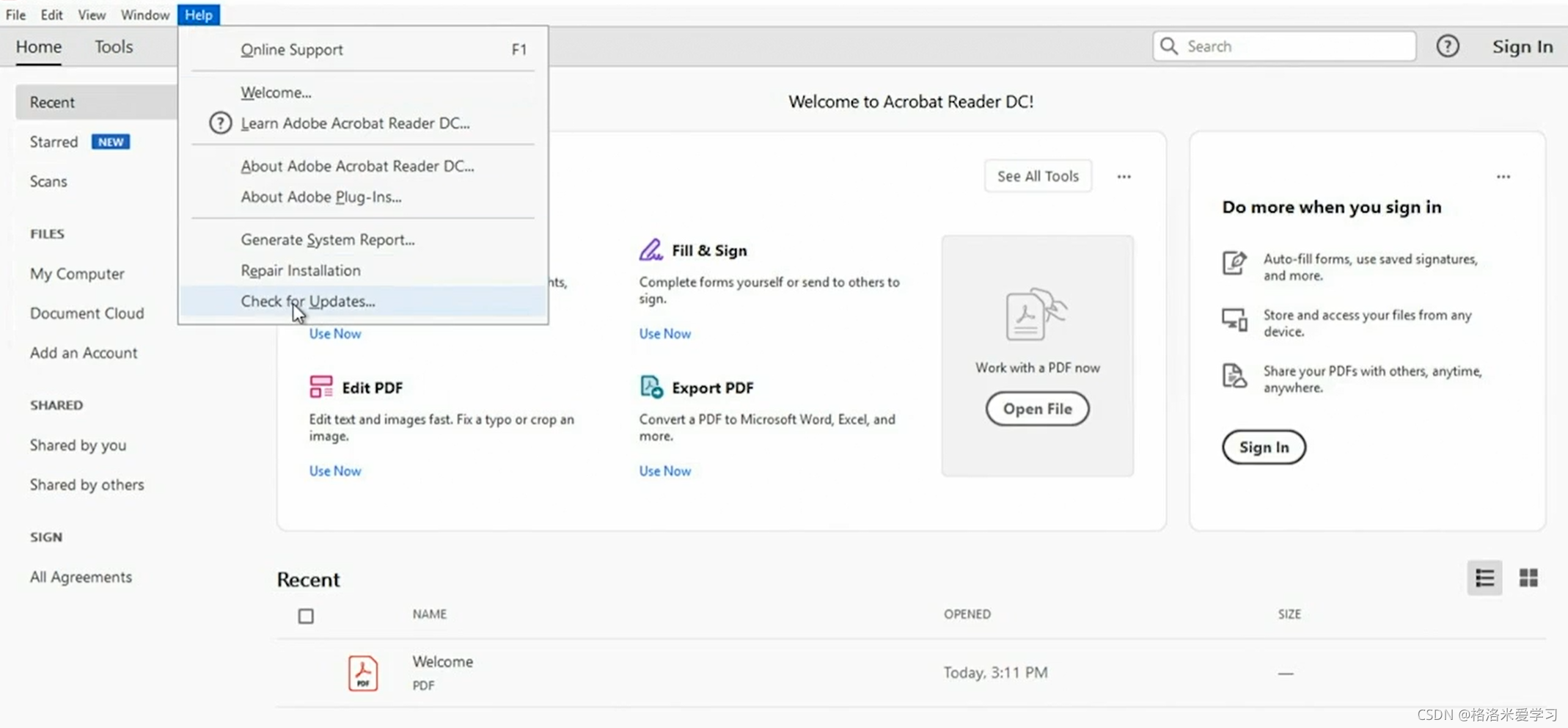Choose Generate System Report...
Screen dimensions: 1568x728
point(363,239)
